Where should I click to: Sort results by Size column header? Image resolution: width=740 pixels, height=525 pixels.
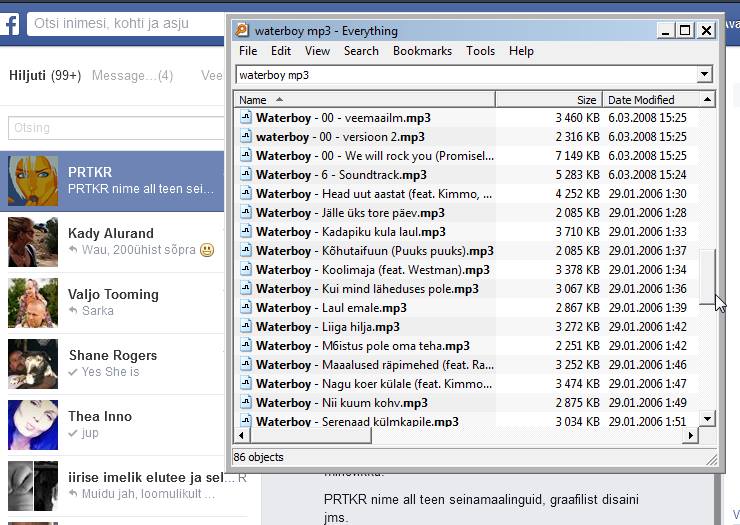[x=549, y=100]
